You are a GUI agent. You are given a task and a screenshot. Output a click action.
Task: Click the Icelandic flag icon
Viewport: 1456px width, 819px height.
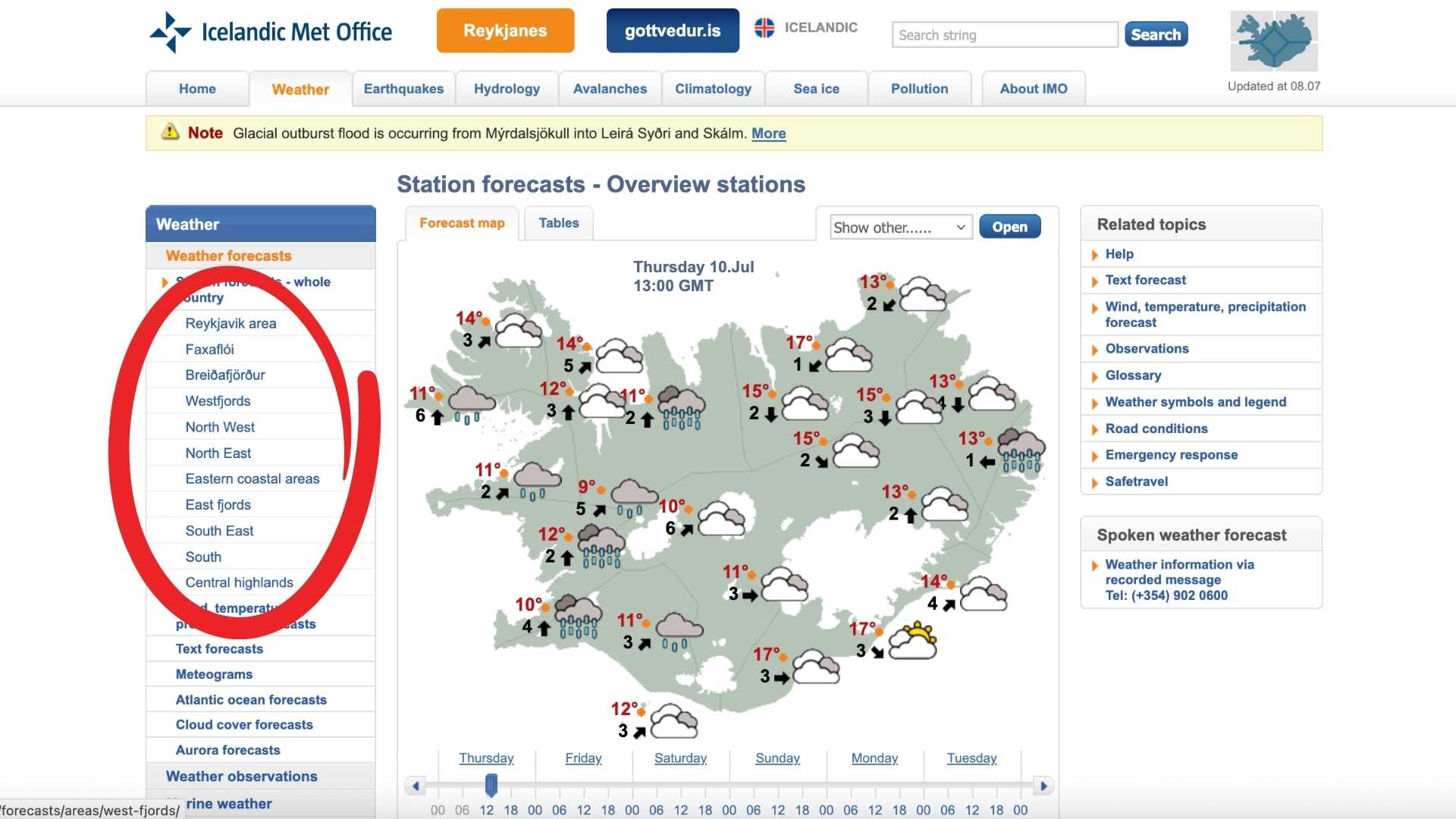tap(765, 28)
